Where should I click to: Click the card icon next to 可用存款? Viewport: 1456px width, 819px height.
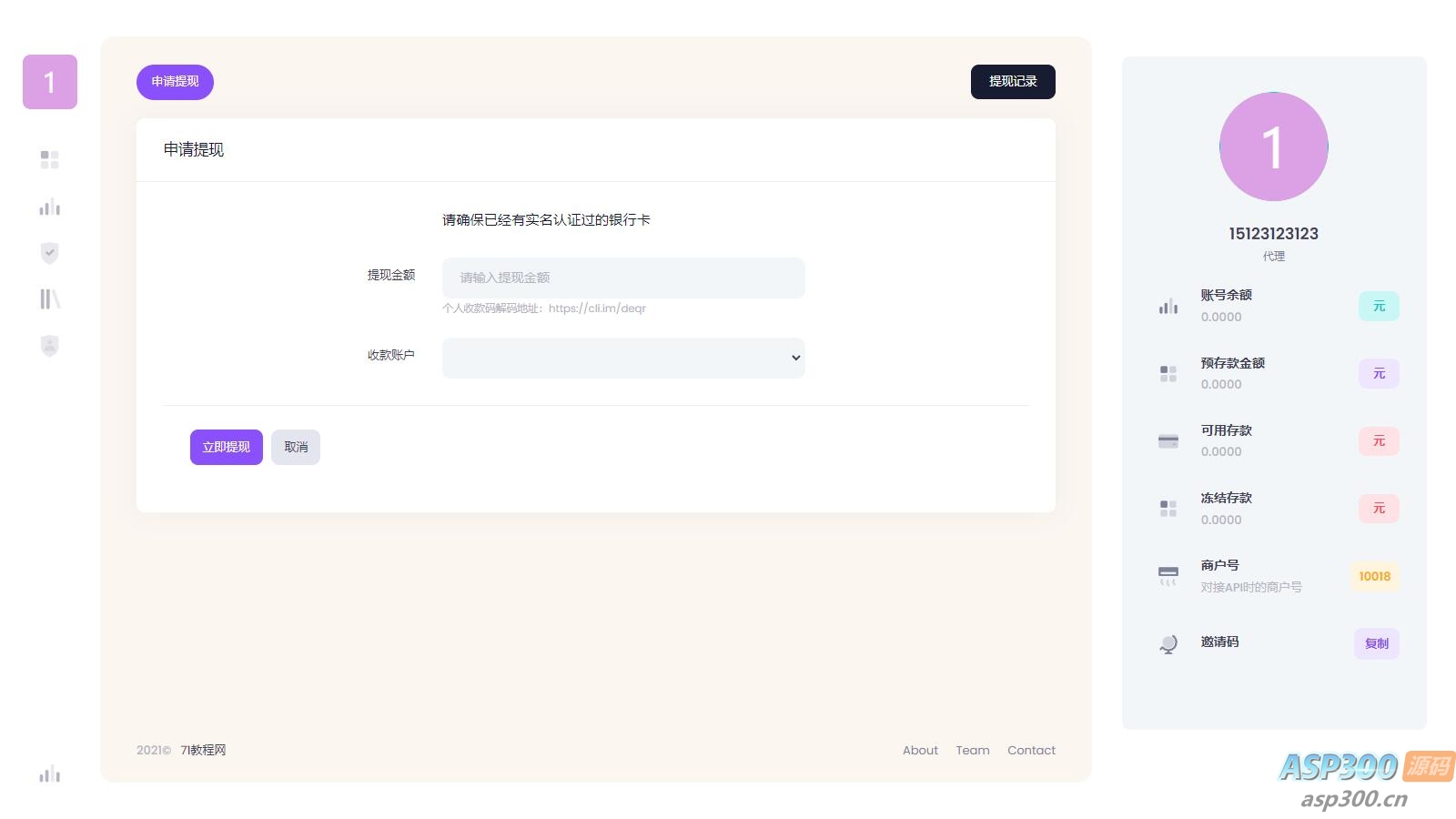[1168, 441]
